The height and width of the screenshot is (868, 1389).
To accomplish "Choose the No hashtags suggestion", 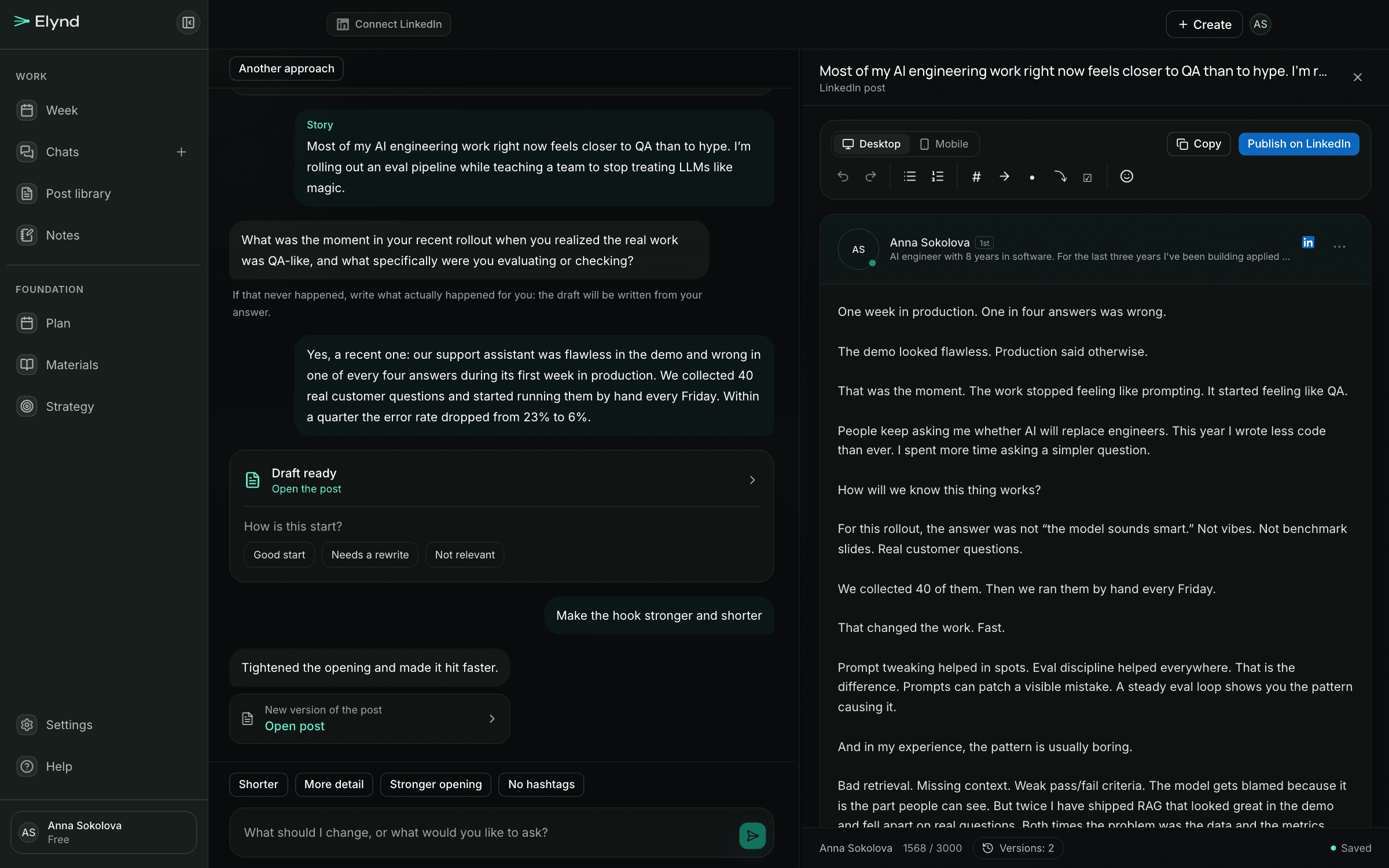I will [541, 784].
